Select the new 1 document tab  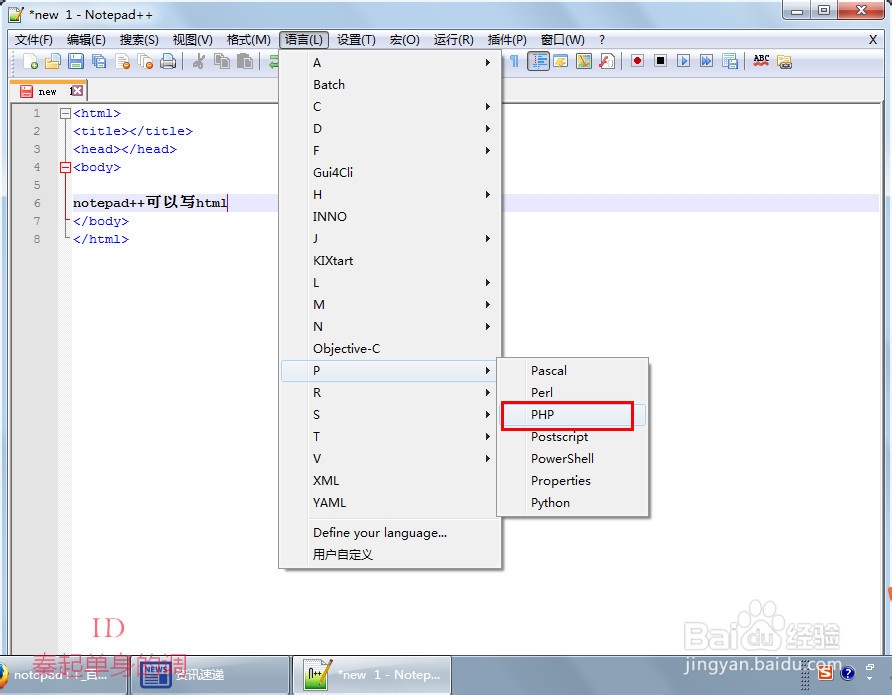pyautogui.click(x=48, y=91)
